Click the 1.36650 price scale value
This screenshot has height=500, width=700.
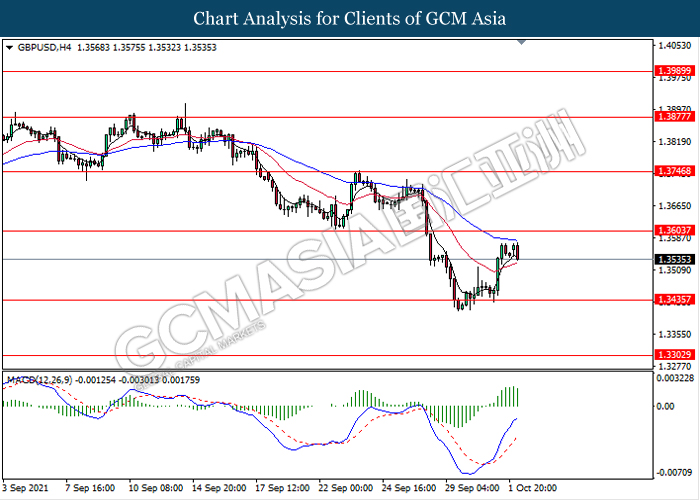675,206
